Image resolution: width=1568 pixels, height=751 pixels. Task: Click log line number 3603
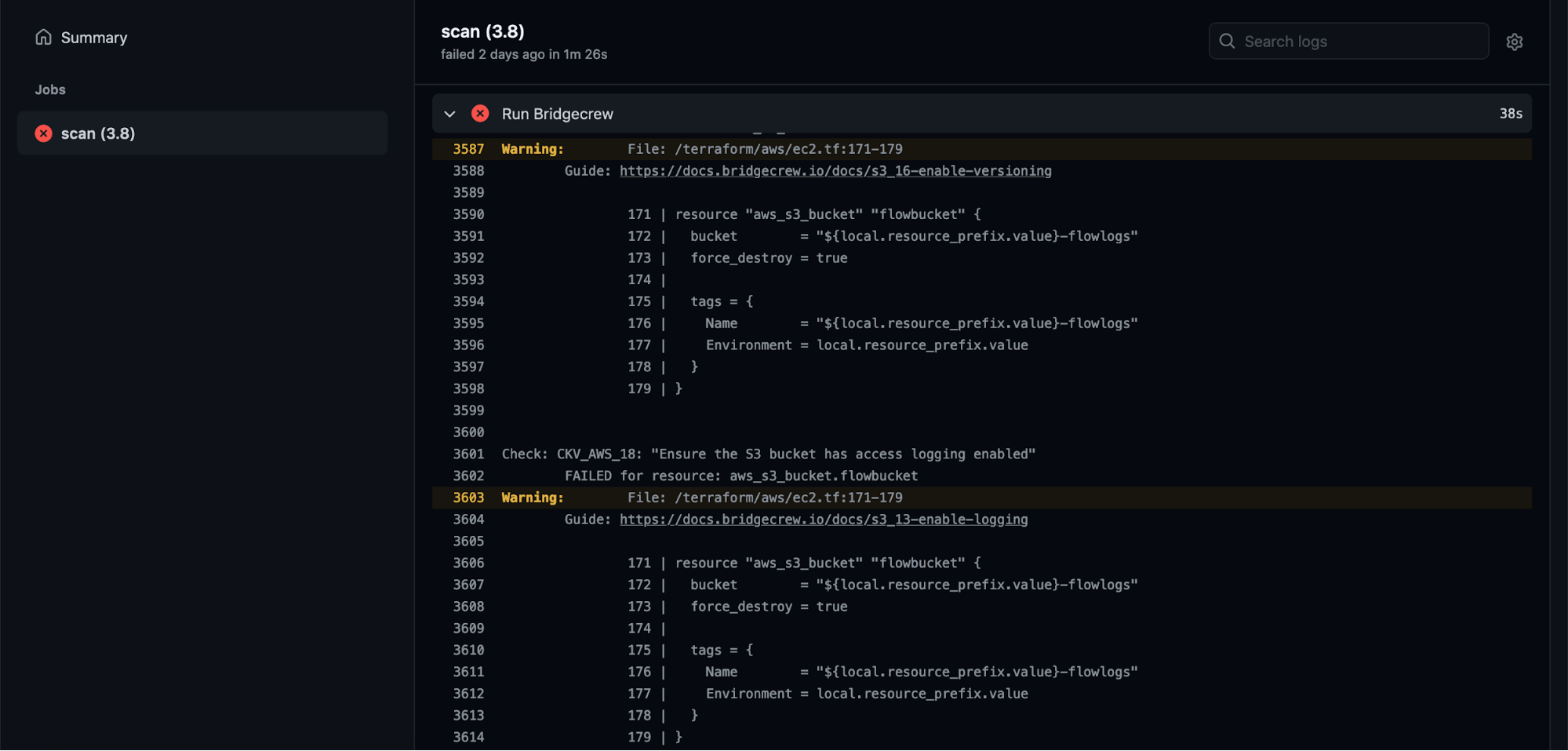(468, 498)
